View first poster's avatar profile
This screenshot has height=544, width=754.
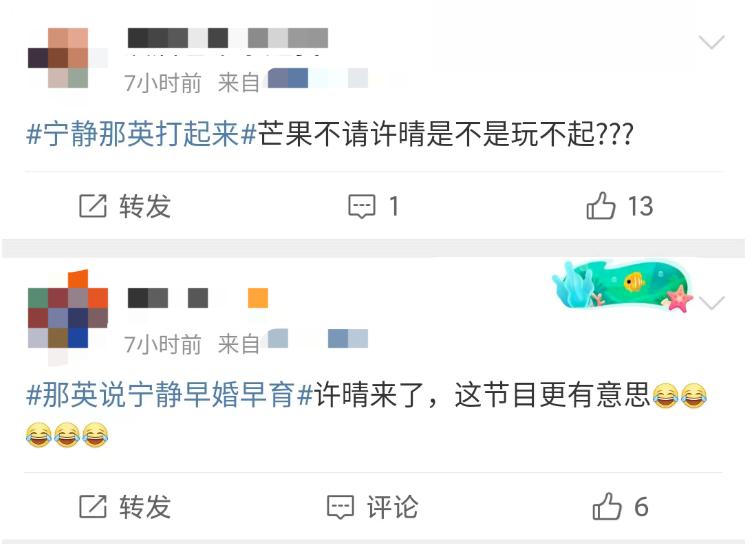click(x=68, y=58)
